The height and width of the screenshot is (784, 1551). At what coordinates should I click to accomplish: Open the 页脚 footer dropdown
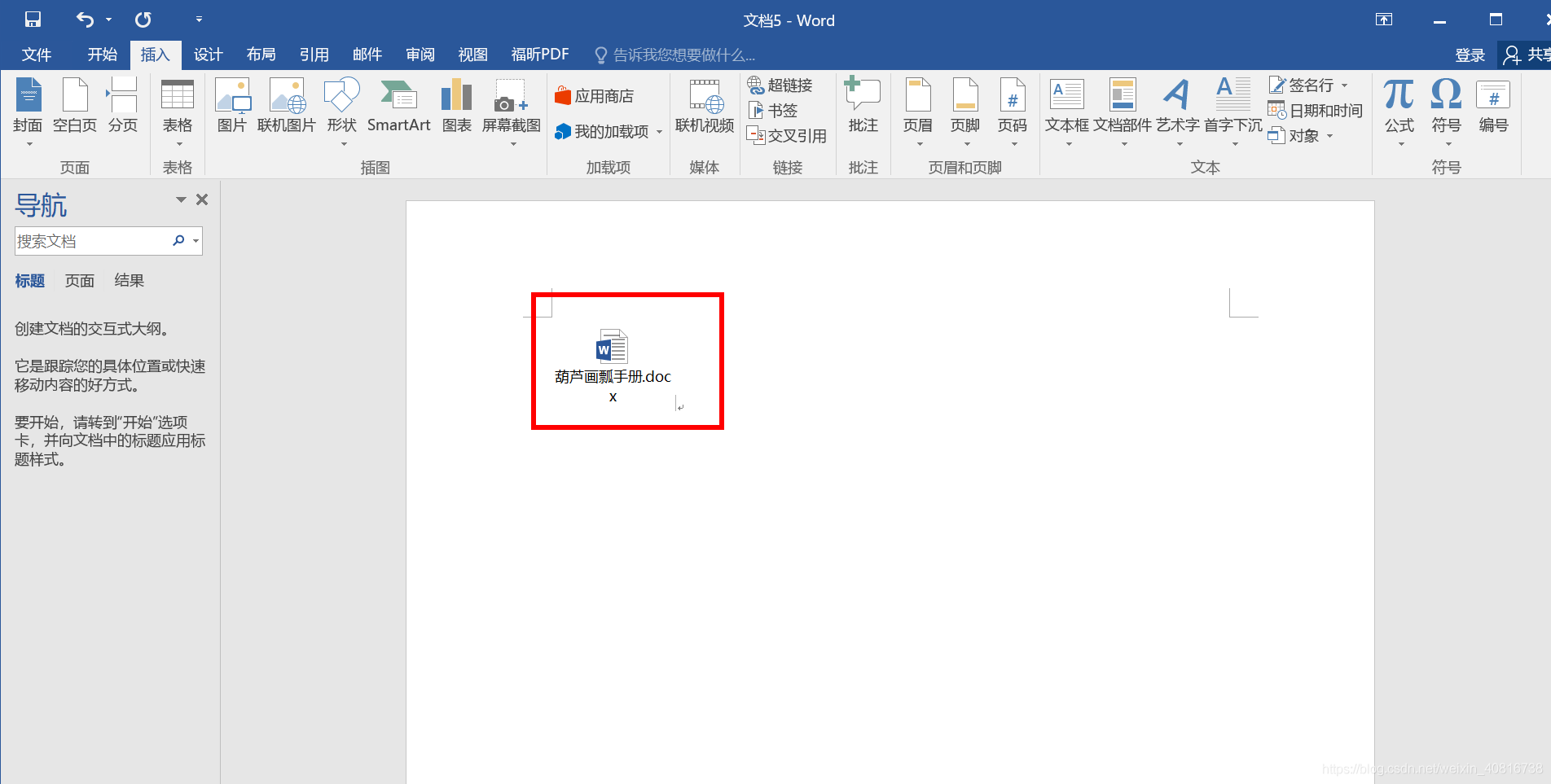tap(965, 112)
